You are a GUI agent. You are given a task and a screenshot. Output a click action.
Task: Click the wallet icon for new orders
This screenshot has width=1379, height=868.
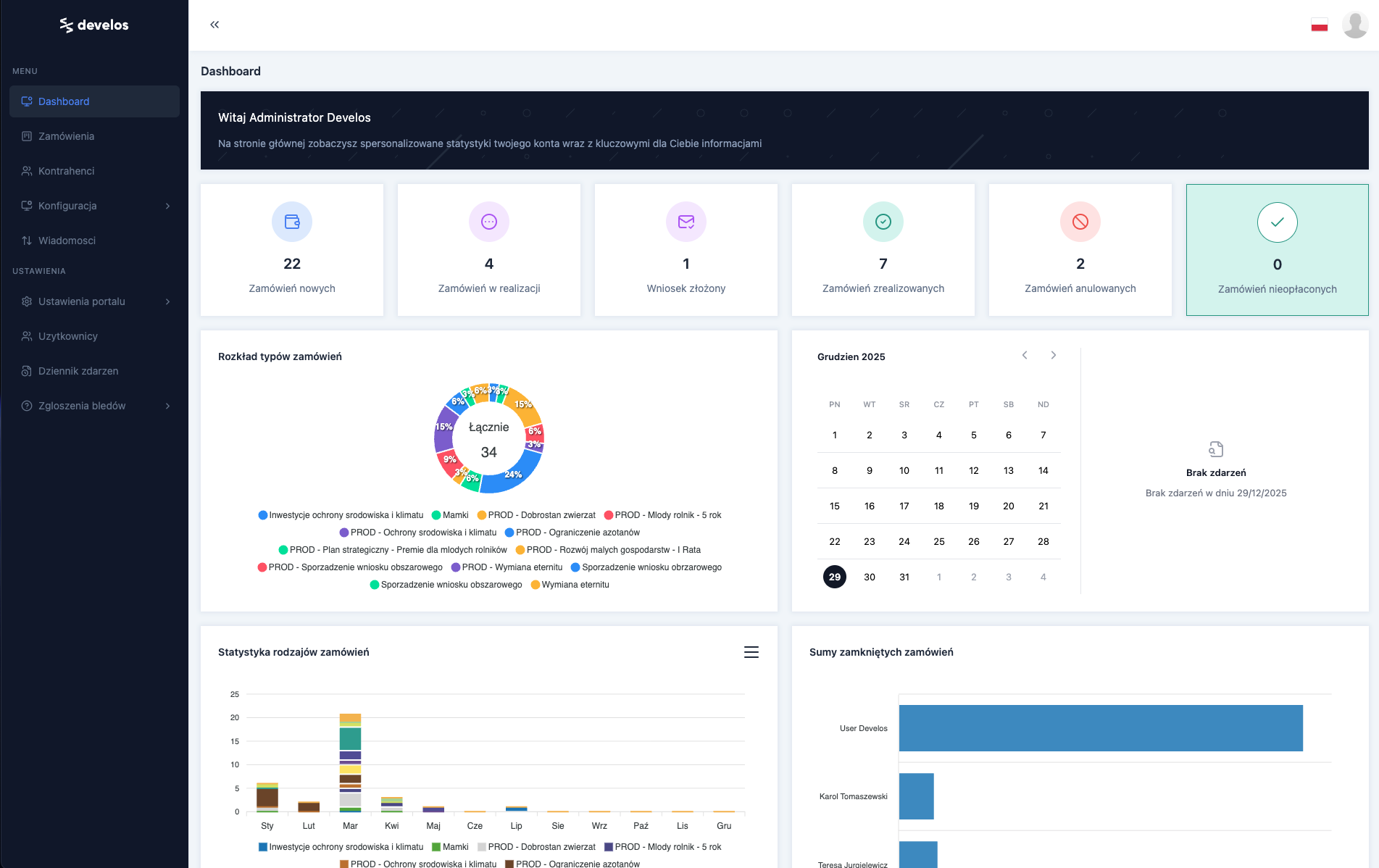point(292,222)
